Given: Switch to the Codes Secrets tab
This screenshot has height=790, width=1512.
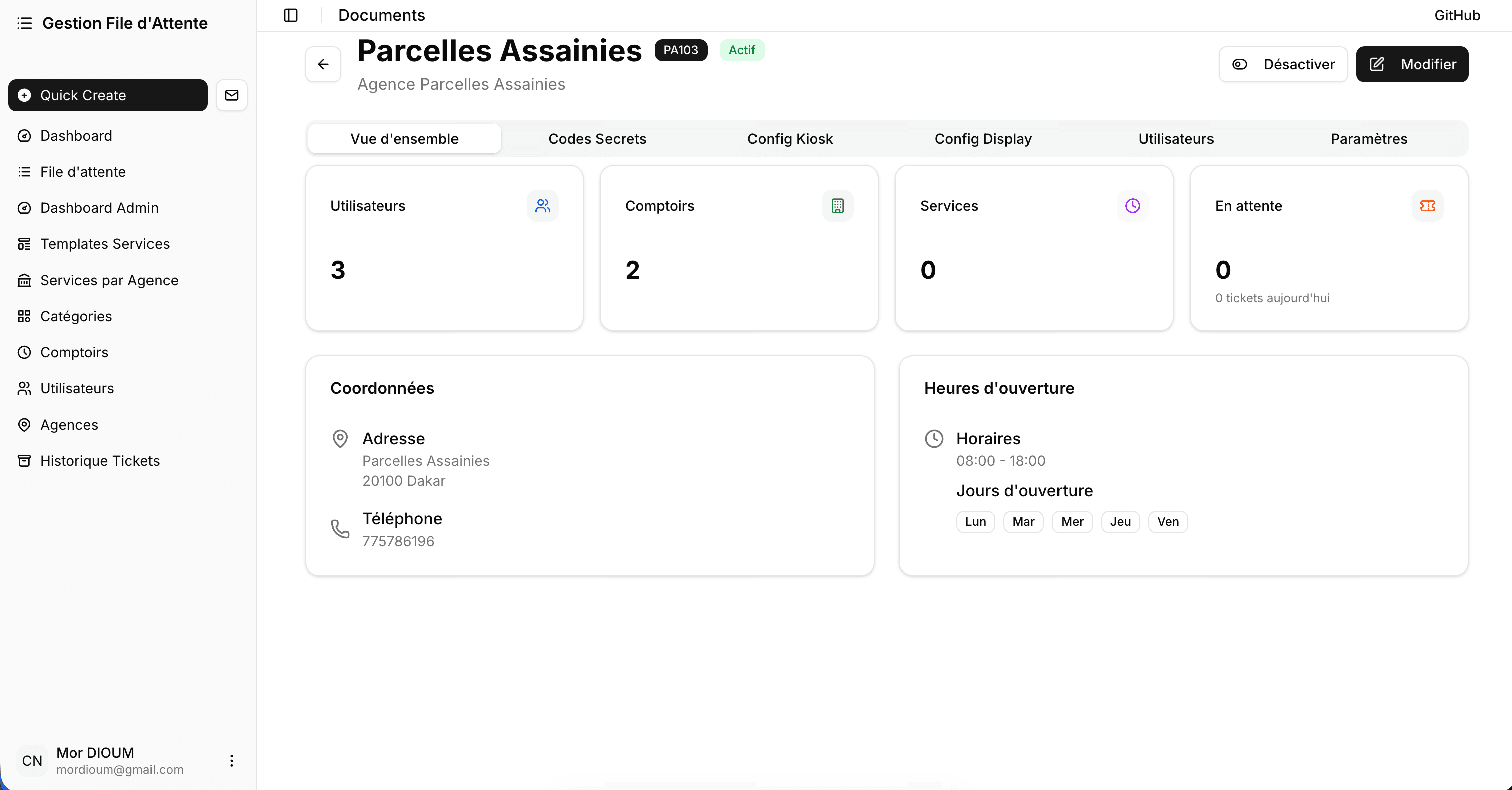Looking at the screenshot, I should tap(597, 139).
